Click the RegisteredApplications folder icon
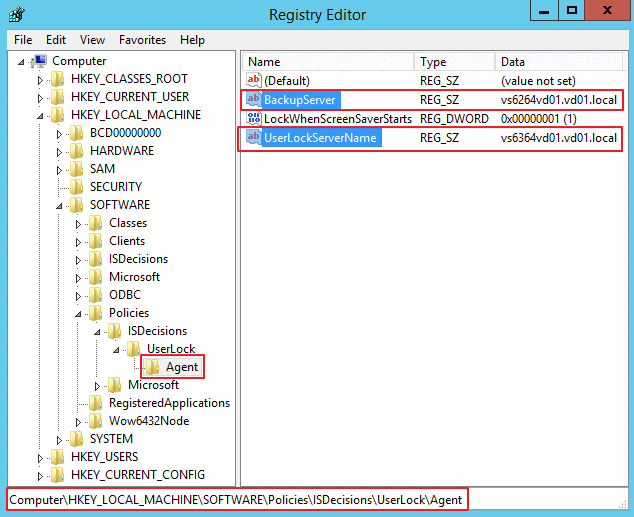This screenshot has width=634, height=517. [95, 403]
